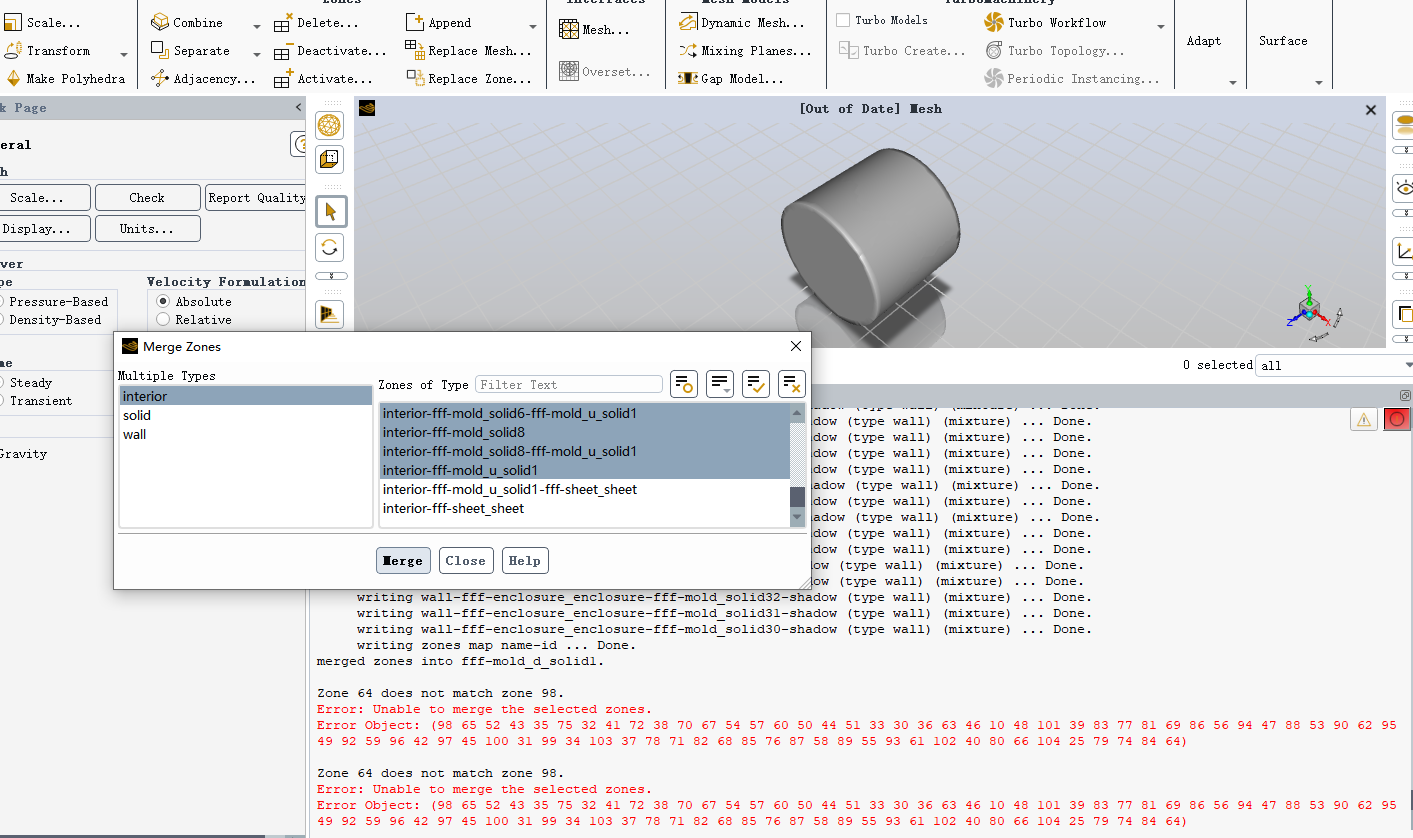Click the axis plot icon beside viewport
This screenshot has width=1413, height=838.
click(1403, 251)
